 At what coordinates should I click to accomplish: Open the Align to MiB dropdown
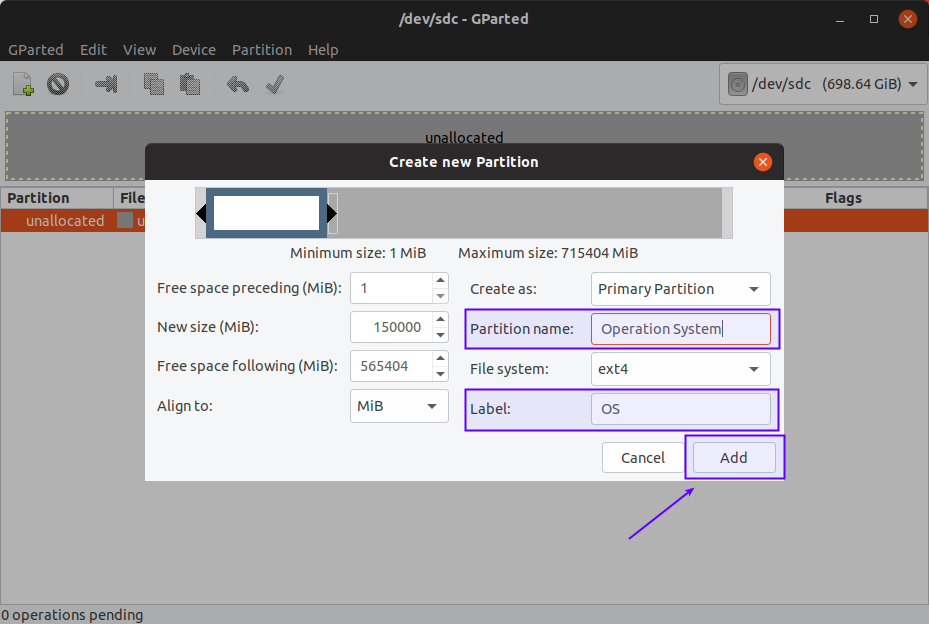(398, 407)
